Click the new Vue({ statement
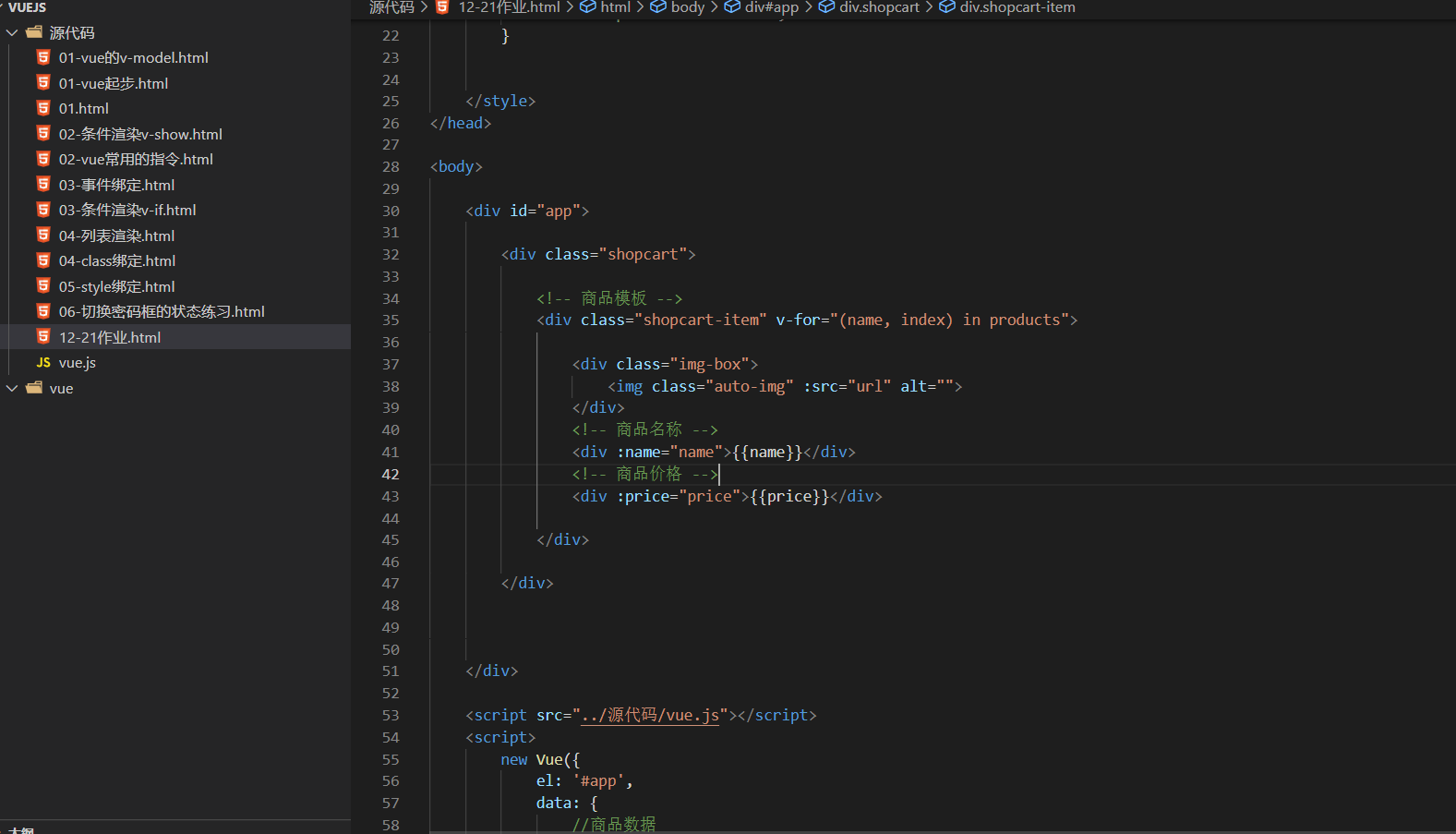This screenshot has height=834, width=1456. [x=540, y=759]
